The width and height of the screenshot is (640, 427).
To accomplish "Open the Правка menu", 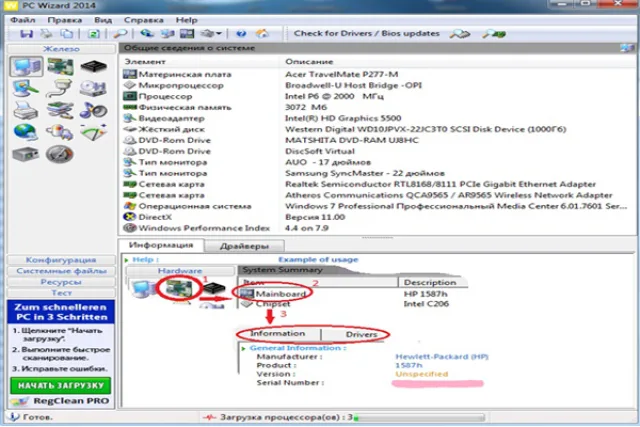I will click(64, 20).
